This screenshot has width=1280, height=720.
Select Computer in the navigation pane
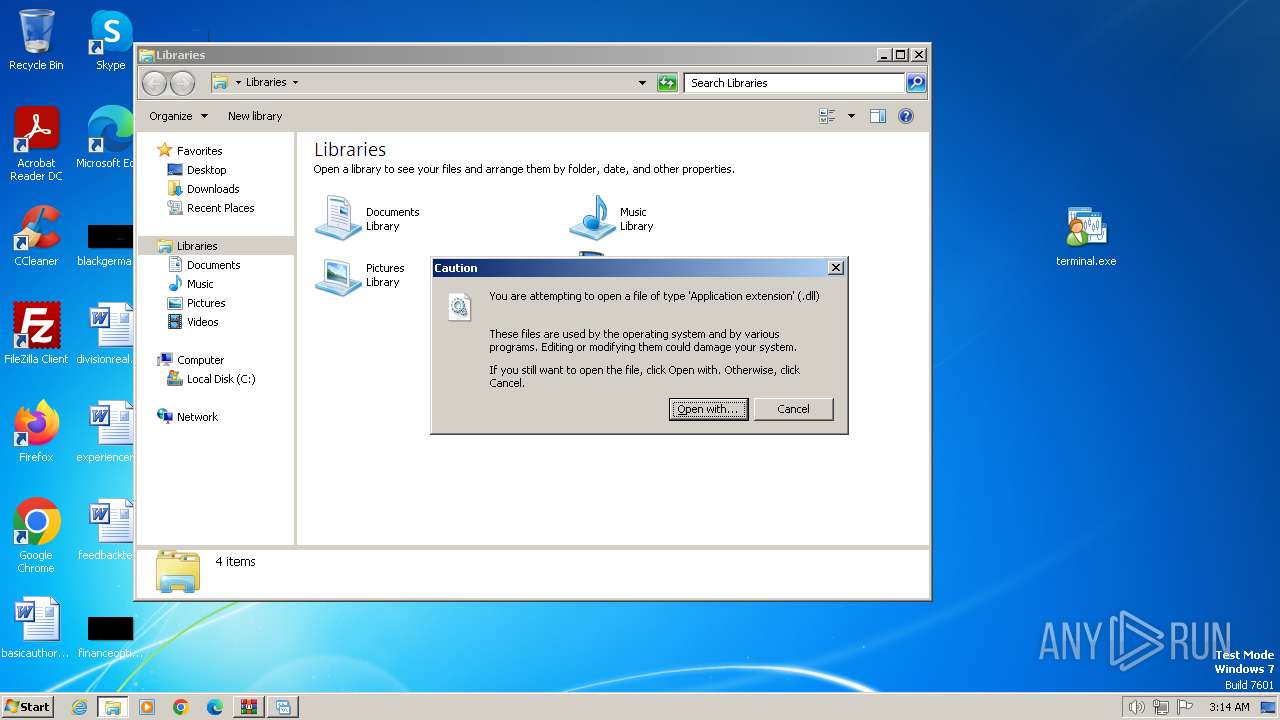[200, 360]
